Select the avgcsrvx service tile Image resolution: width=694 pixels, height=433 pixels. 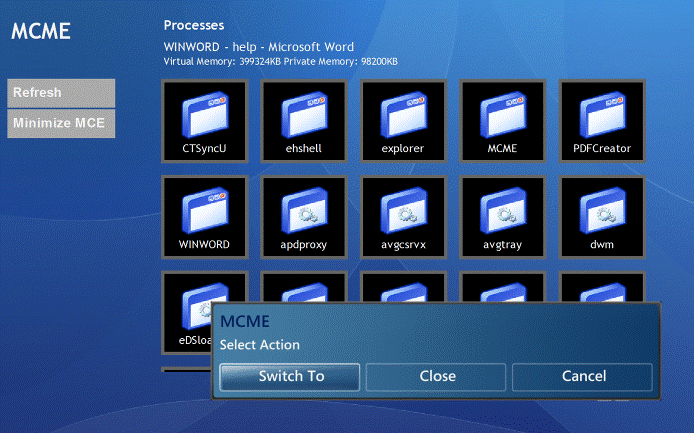tap(403, 217)
